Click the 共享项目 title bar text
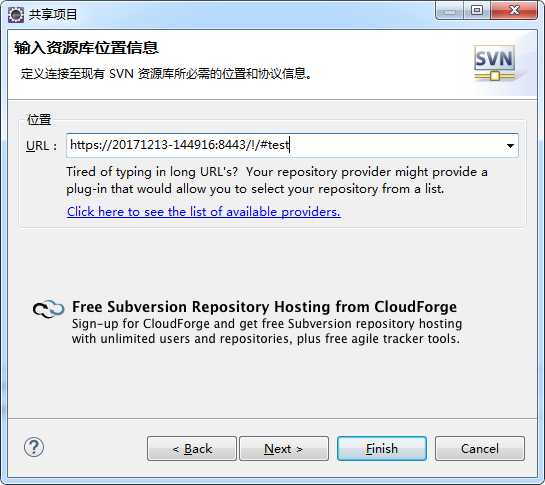The image size is (545, 485). coord(53,15)
